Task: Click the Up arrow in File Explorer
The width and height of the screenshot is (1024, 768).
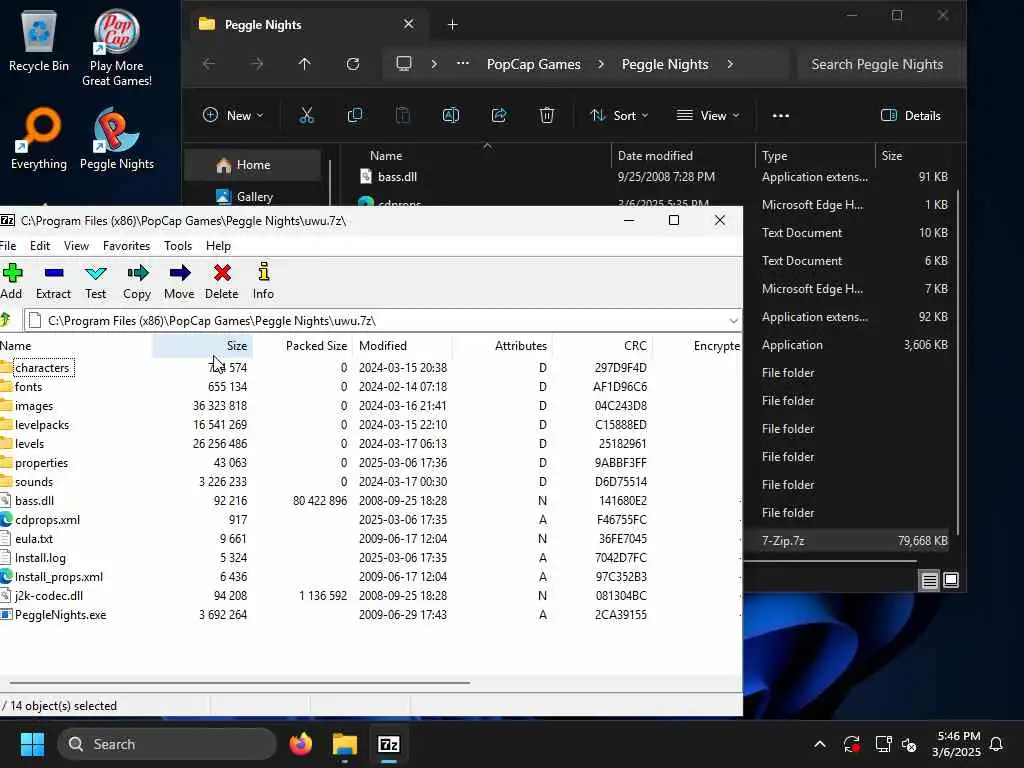Action: click(x=304, y=64)
